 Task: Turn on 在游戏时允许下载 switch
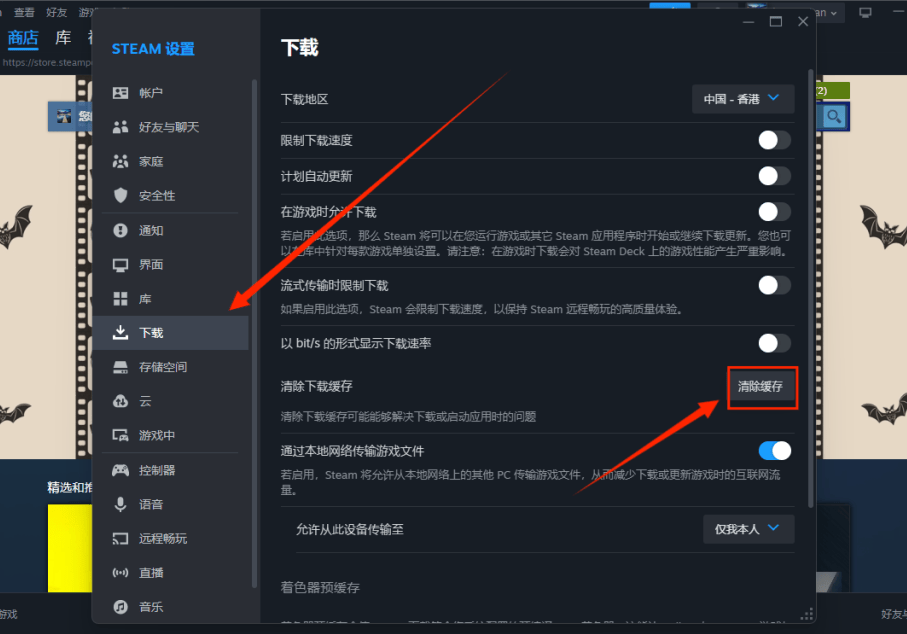coord(775,212)
